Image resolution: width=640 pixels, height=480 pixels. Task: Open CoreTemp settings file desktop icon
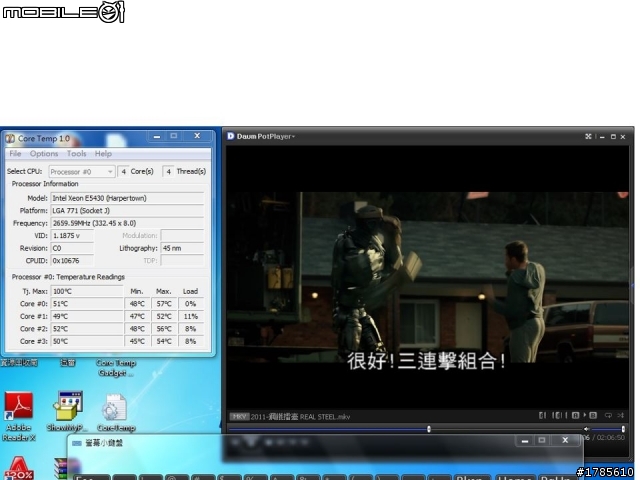click(116, 412)
